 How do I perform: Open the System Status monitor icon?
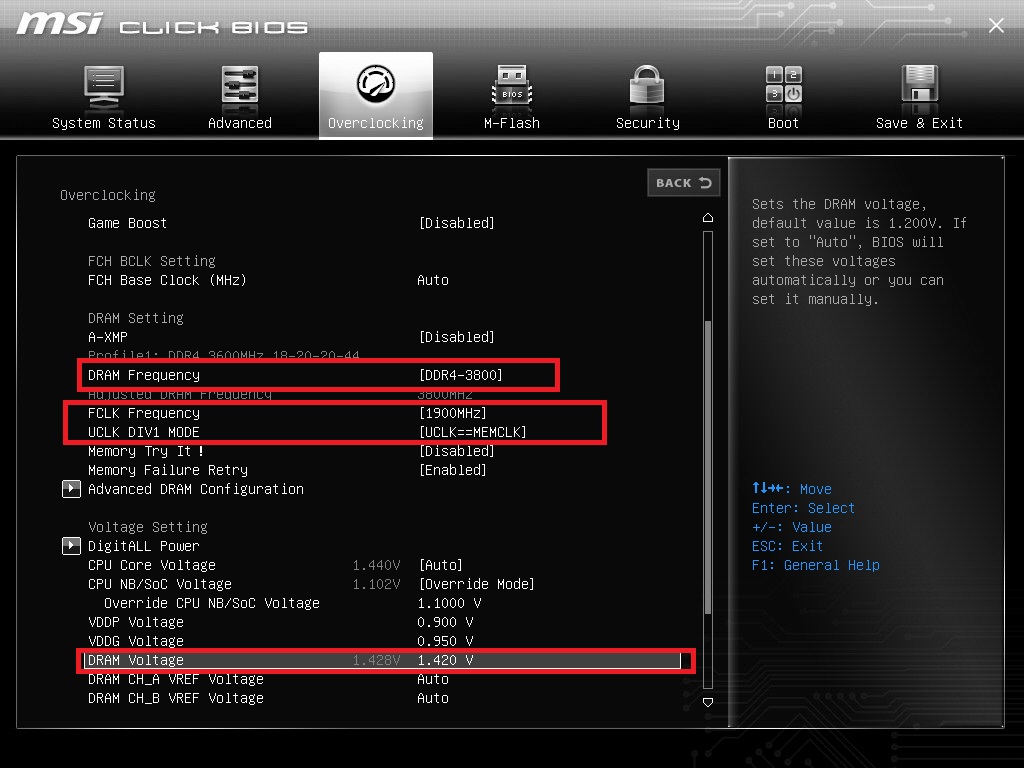tap(104, 87)
